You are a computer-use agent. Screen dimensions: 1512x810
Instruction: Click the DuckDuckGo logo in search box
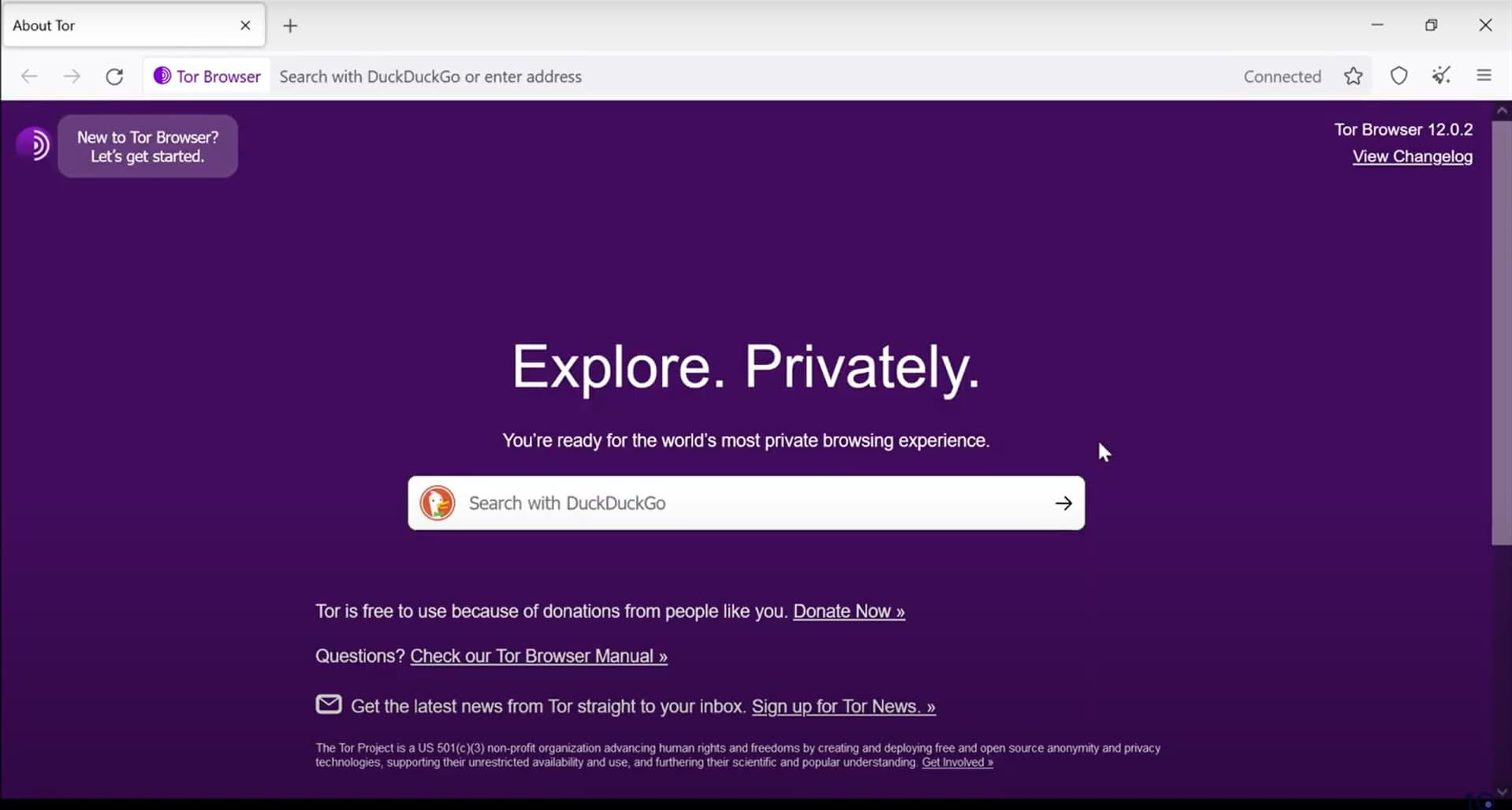coord(438,503)
